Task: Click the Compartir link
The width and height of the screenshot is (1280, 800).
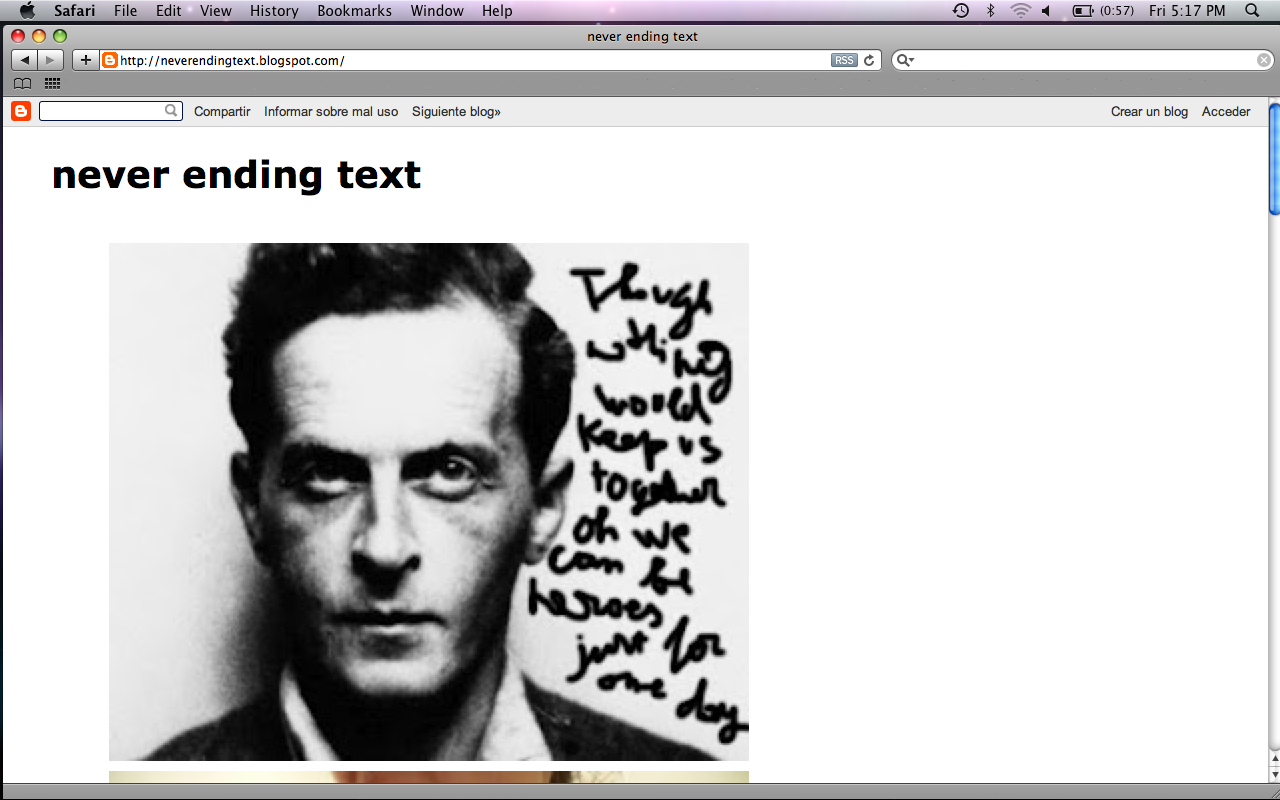Action: point(222,112)
